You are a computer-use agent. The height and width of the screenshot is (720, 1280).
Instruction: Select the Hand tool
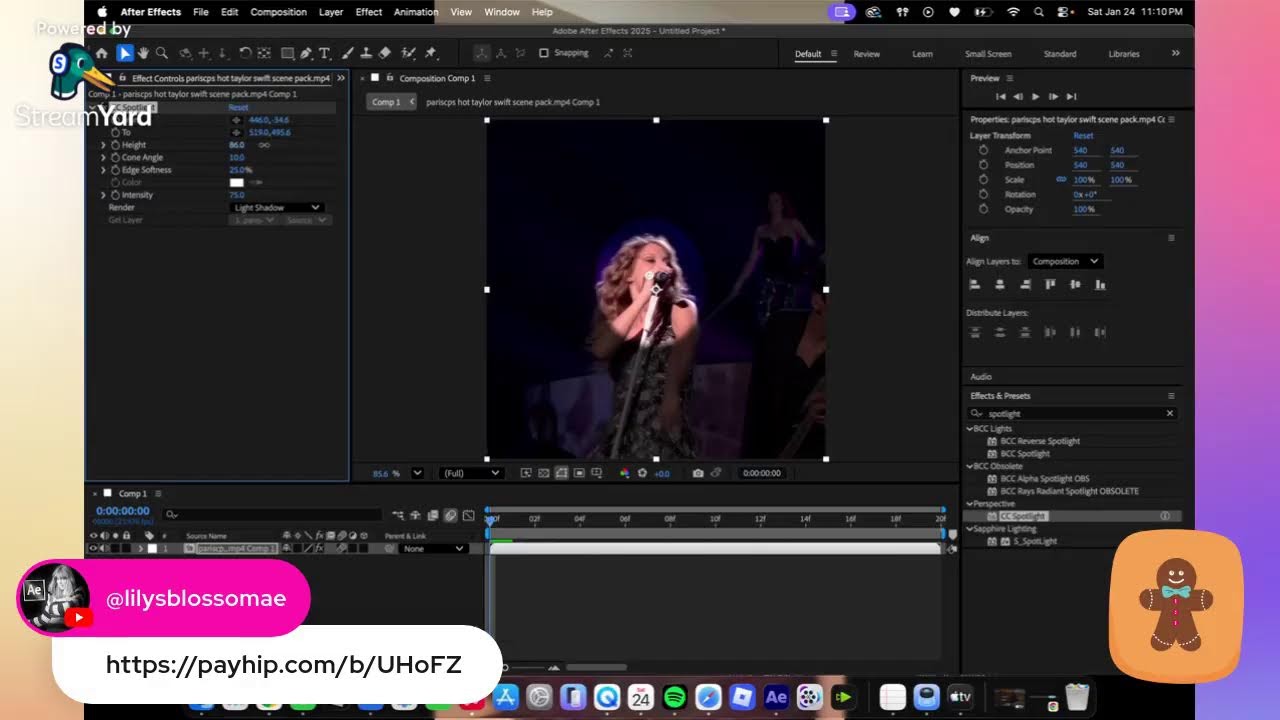(x=143, y=53)
